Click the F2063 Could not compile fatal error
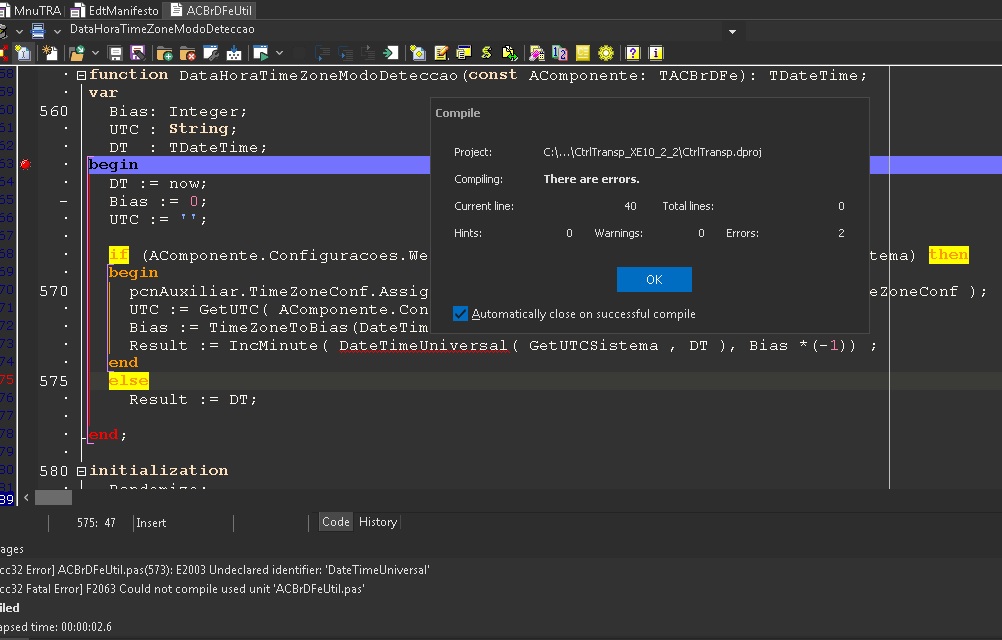The width and height of the screenshot is (1002, 640). (x=182, y=589)
